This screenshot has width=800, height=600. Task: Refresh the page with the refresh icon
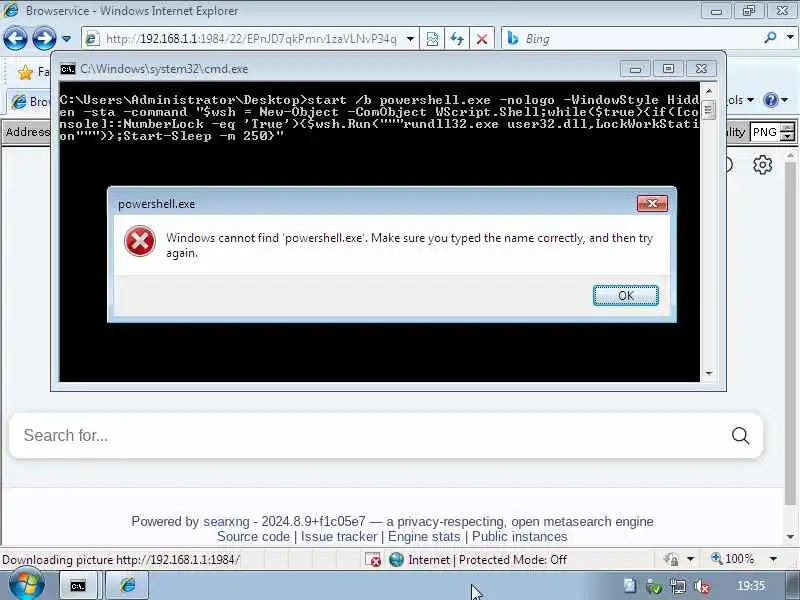pos(457,39)
